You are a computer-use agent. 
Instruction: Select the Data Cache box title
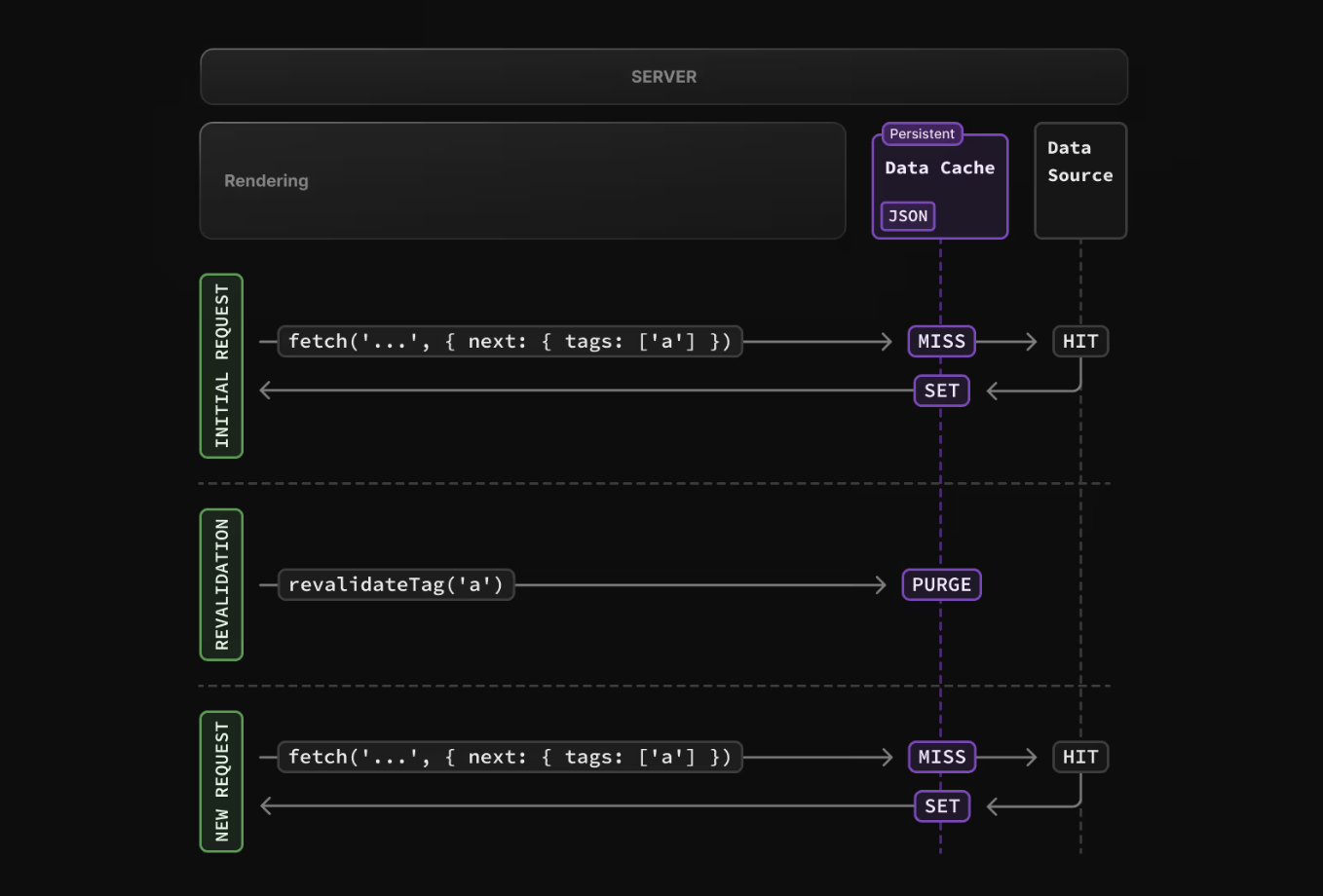939,168
